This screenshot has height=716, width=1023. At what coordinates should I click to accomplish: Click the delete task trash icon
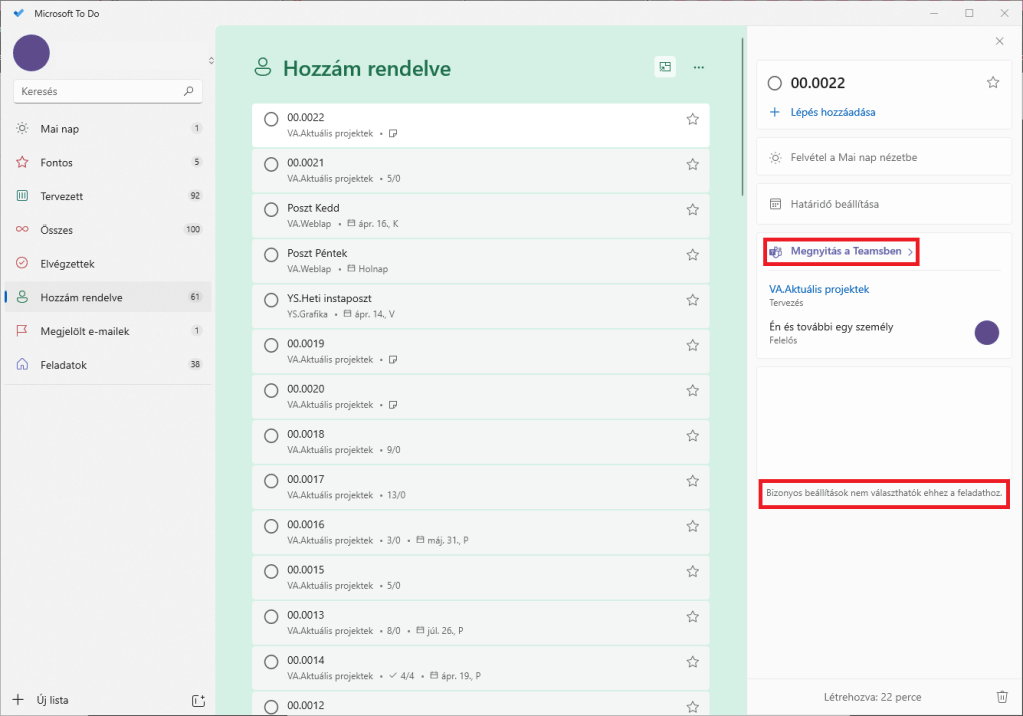(x=1002, y=697)
